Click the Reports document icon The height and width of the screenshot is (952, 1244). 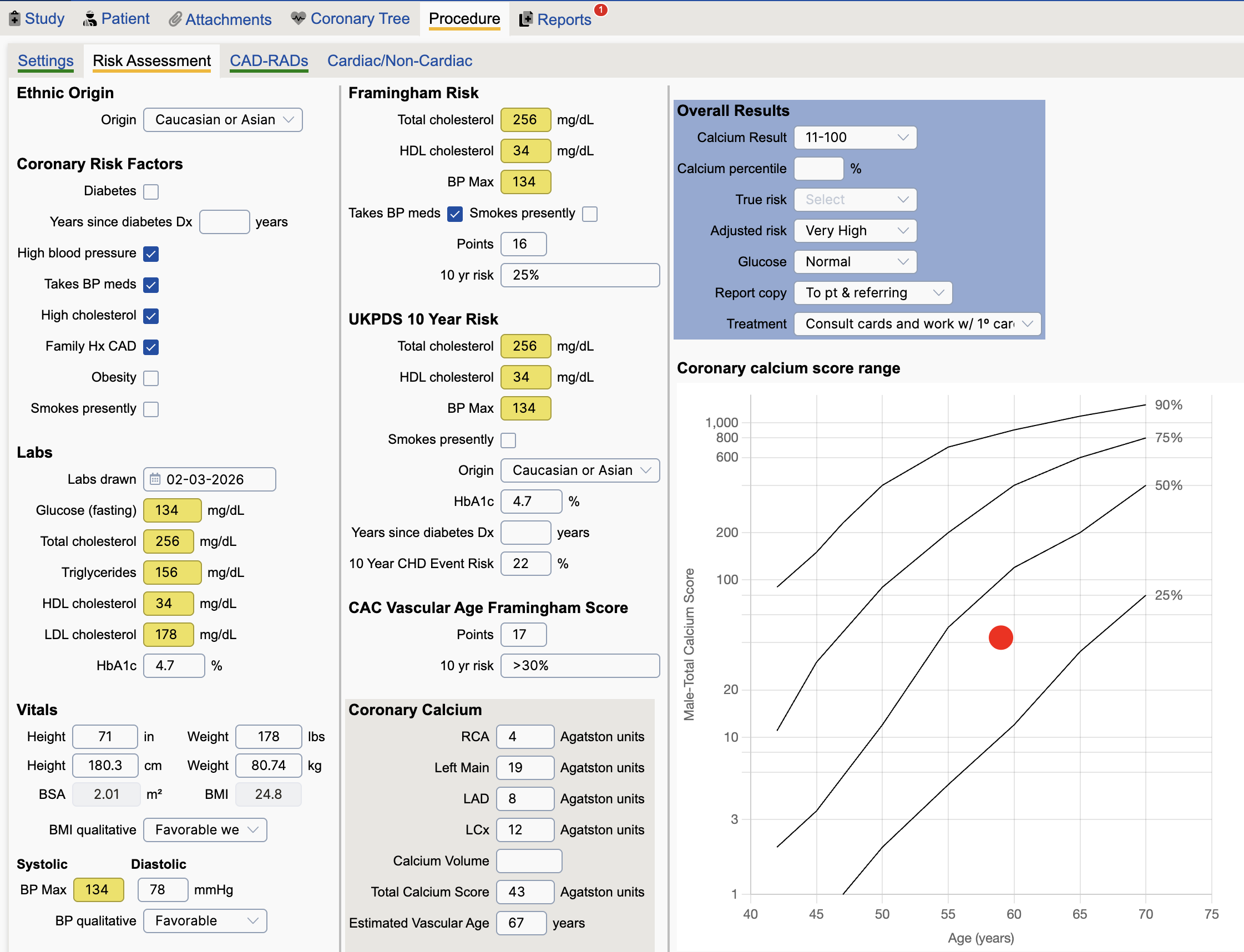tap(525, 19)
